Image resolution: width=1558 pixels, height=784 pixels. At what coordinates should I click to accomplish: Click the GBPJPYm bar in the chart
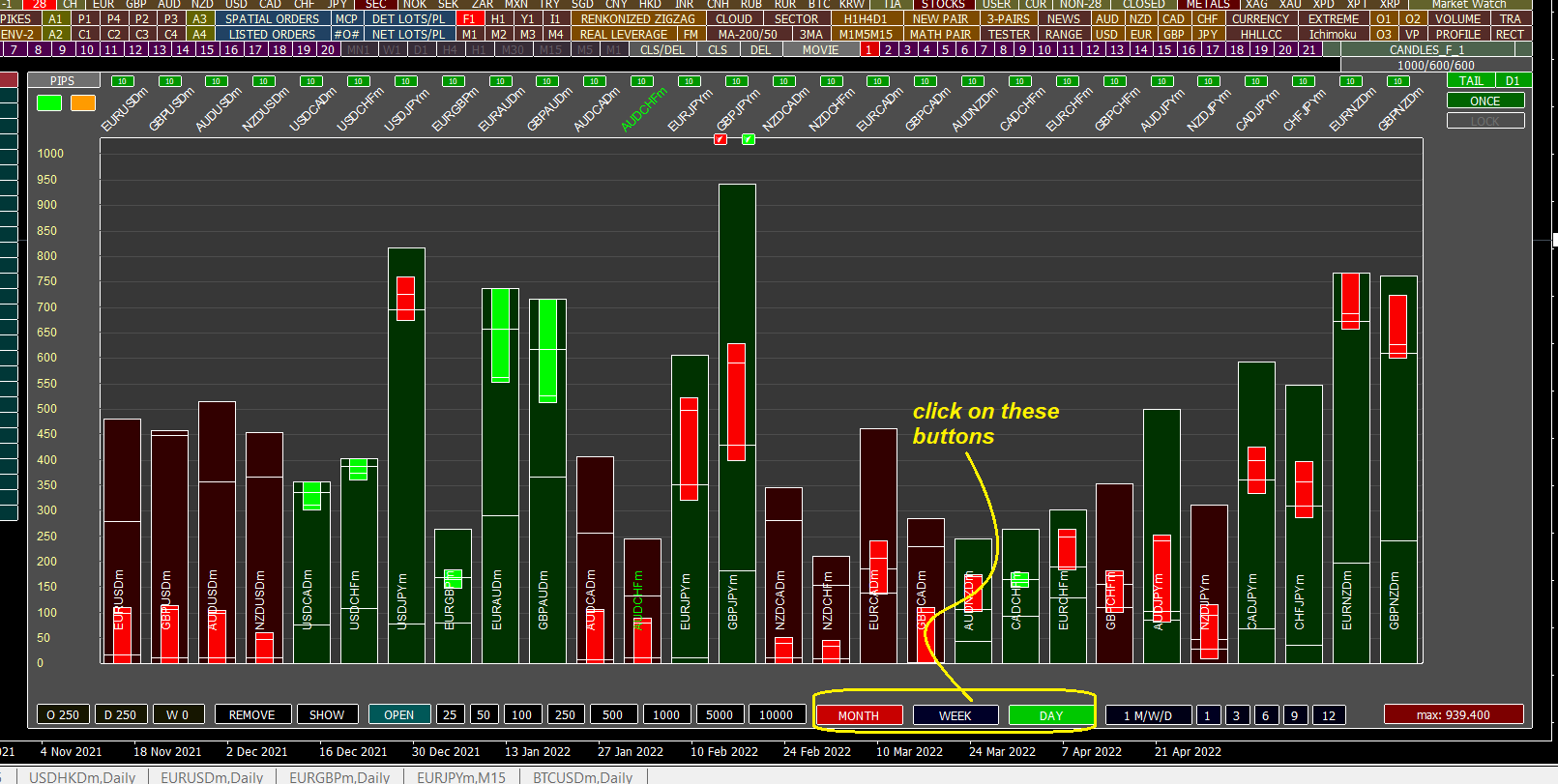(737, 423)
